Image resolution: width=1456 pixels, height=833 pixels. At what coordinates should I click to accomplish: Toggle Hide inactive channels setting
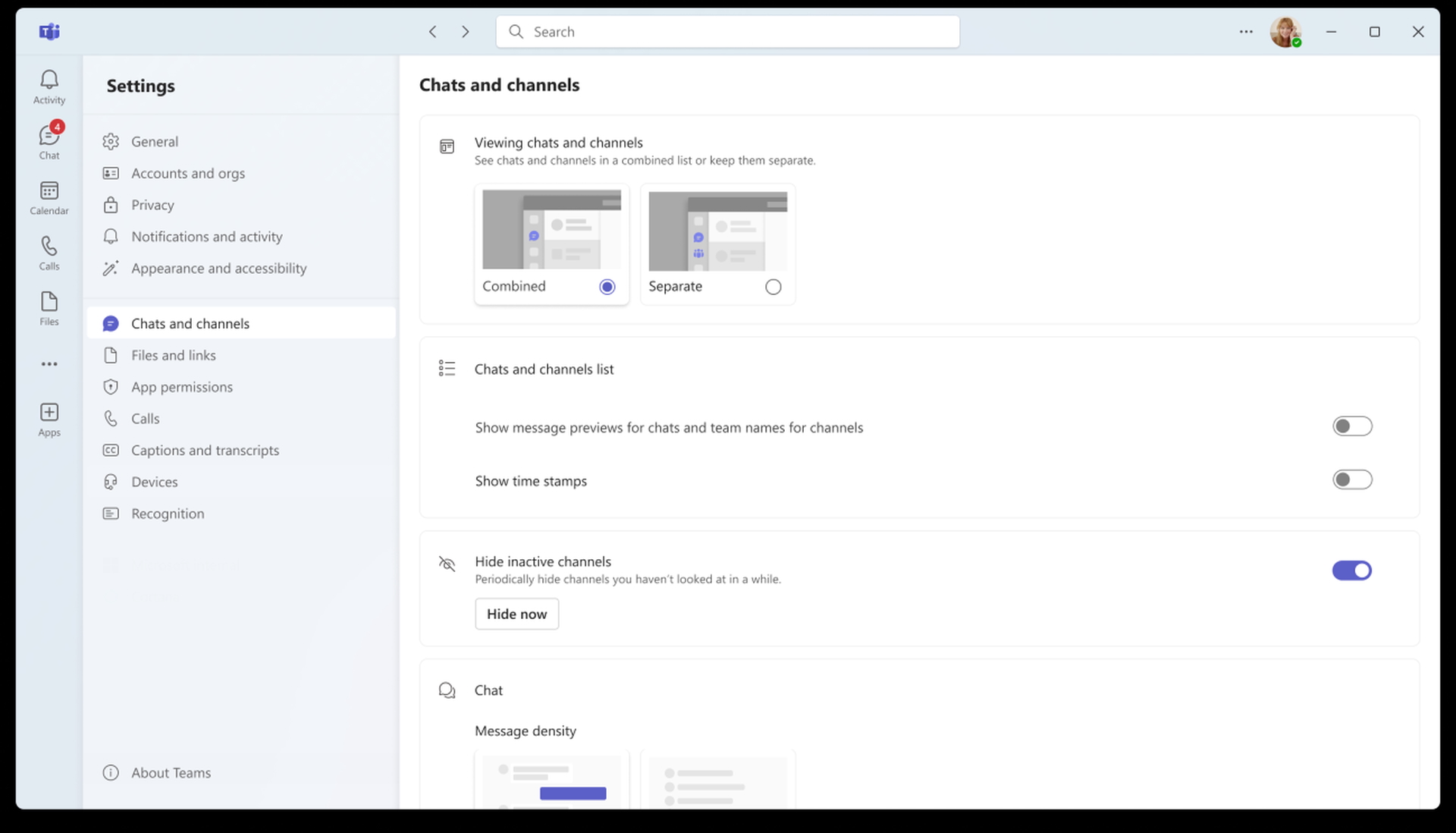coord(1351,570)
